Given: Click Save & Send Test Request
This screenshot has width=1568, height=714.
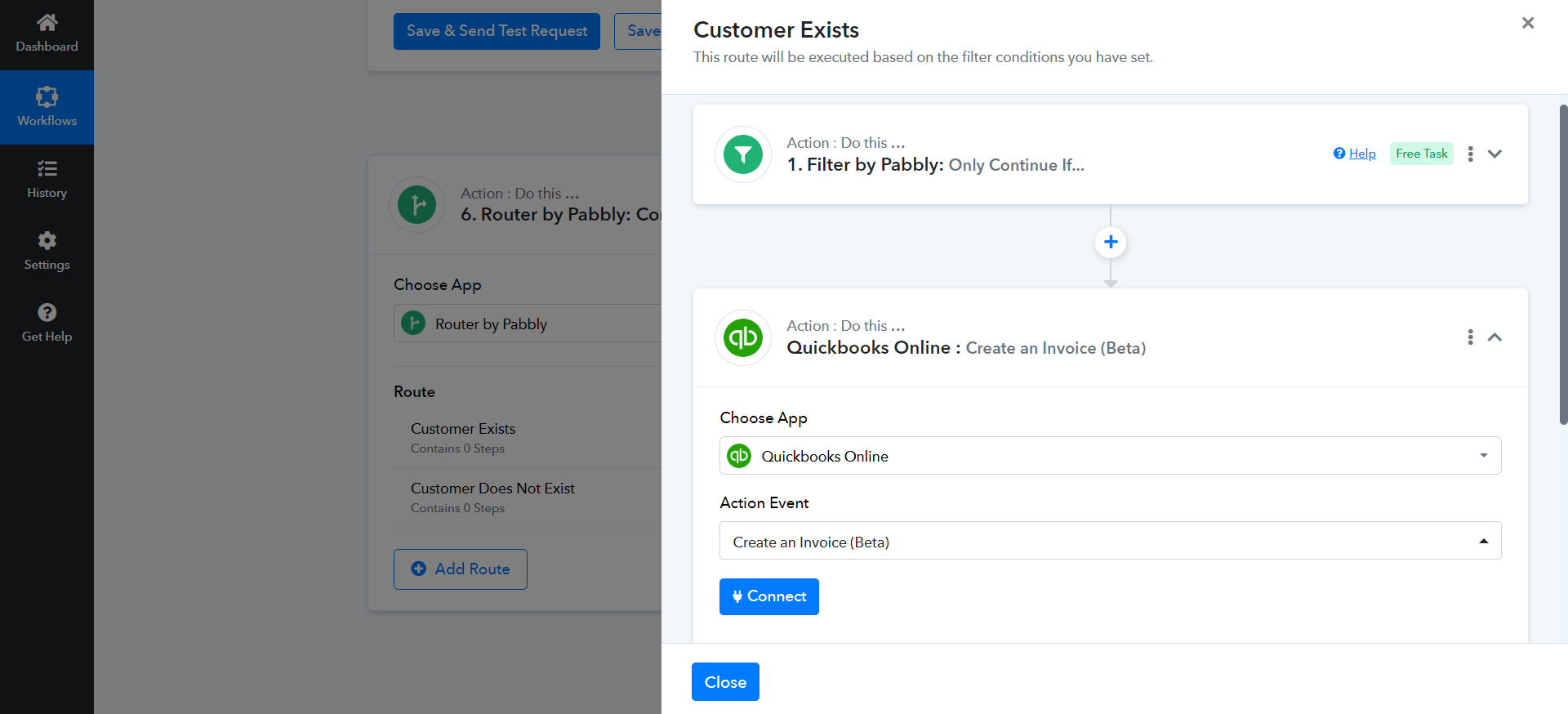Looking at the screenshot, I should 497,31.
